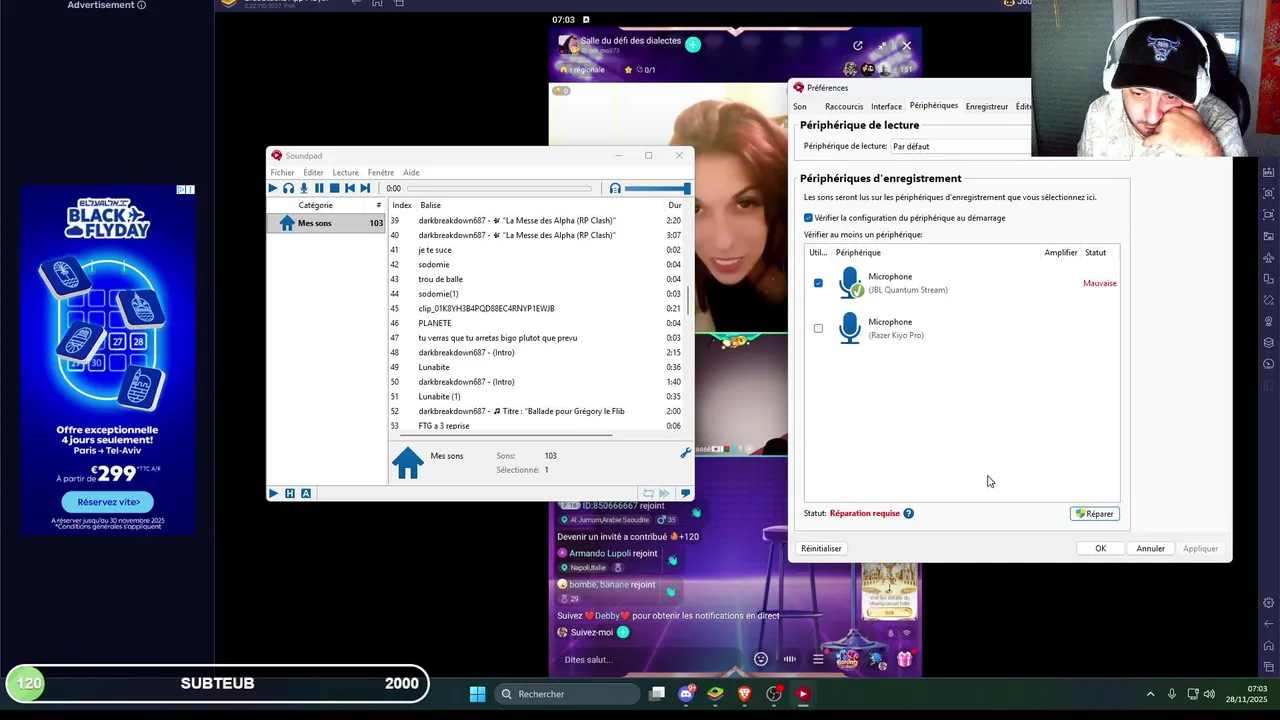Click the A icon in Soundpad status bar
The width and height of the screenshot is (1280, 720).
(x=306, y=493)
